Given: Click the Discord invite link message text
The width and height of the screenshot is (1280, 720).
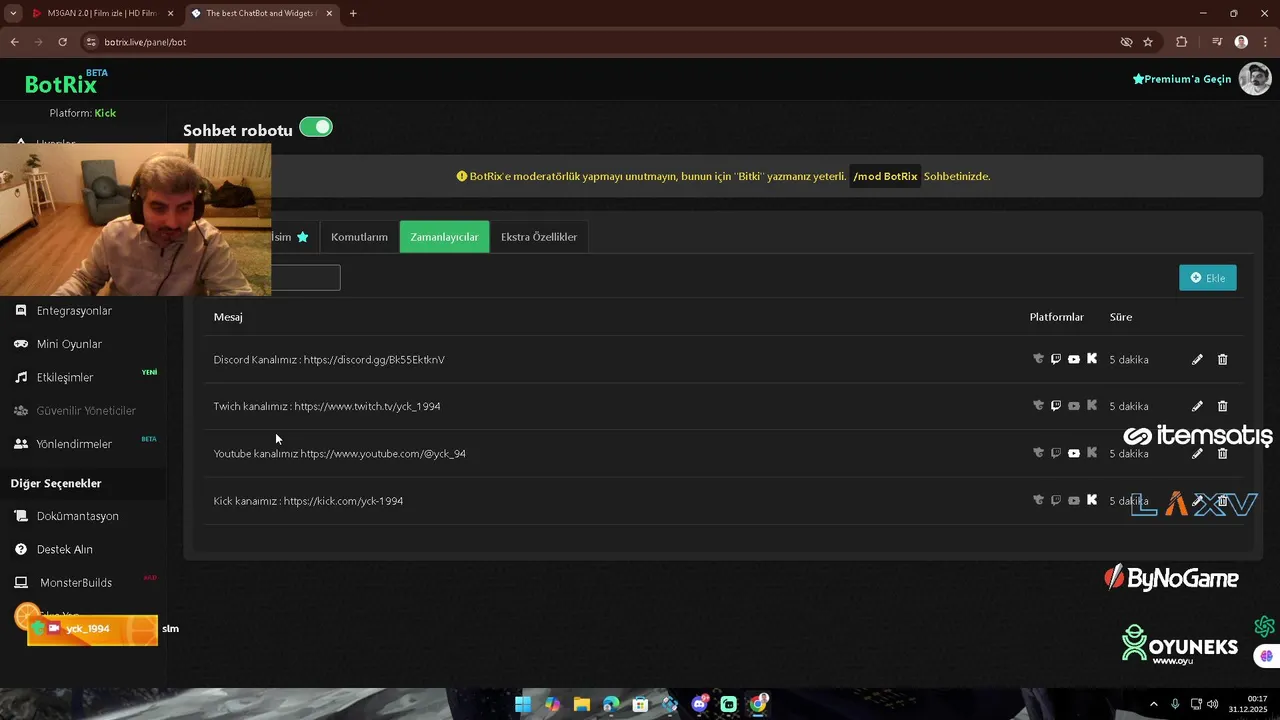Looking at the screenshot, I should pos(329,359).
